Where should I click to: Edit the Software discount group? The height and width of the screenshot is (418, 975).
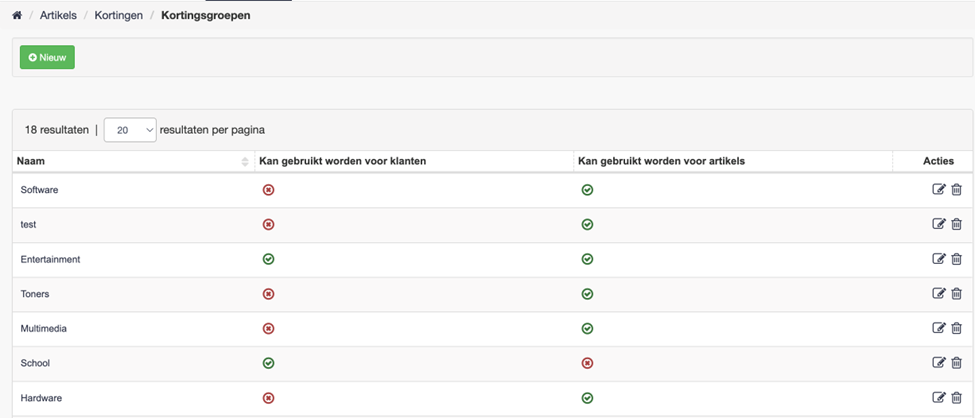click(x=939, y=190)
